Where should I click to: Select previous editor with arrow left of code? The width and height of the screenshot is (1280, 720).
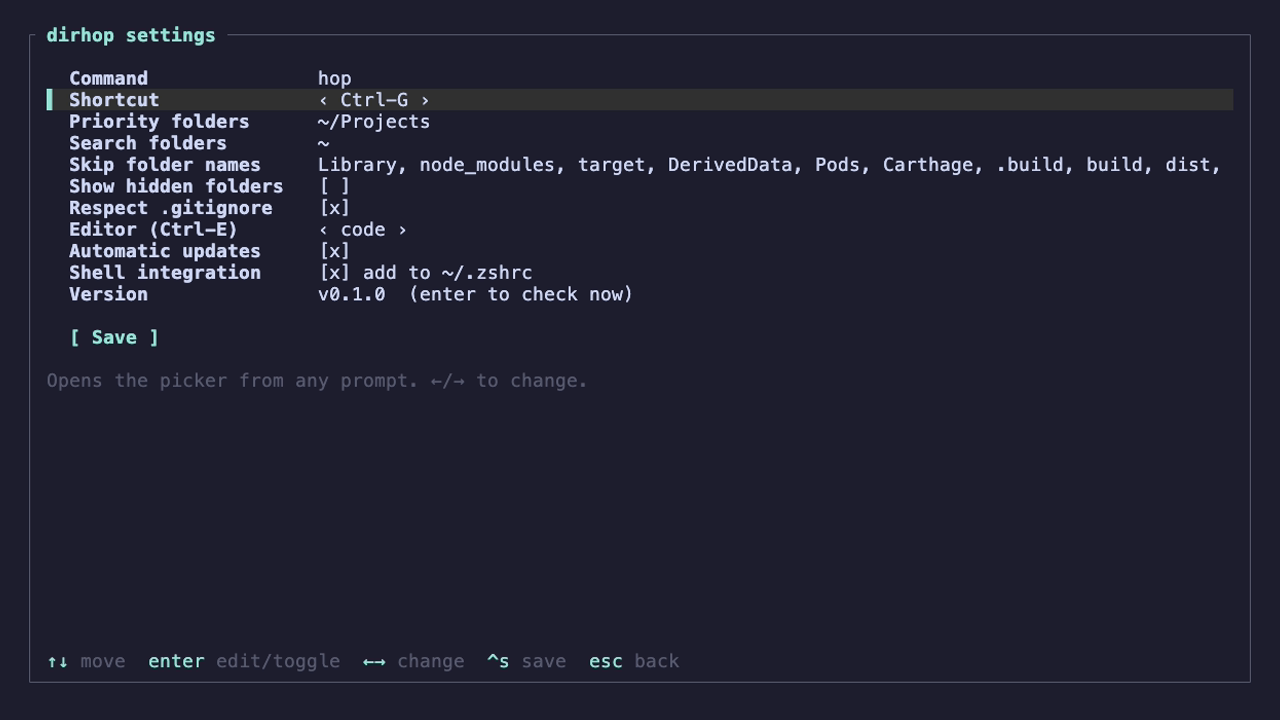[x=324, y=230]
